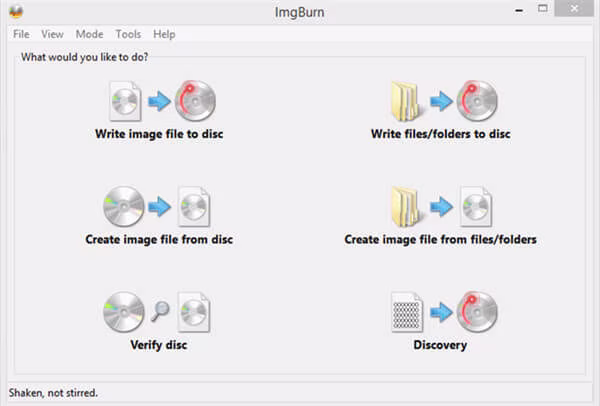Image resolution: width=600 pixels, height=406 pixels.
Task: Open the Mode menu
Action: tap(89, 34)
